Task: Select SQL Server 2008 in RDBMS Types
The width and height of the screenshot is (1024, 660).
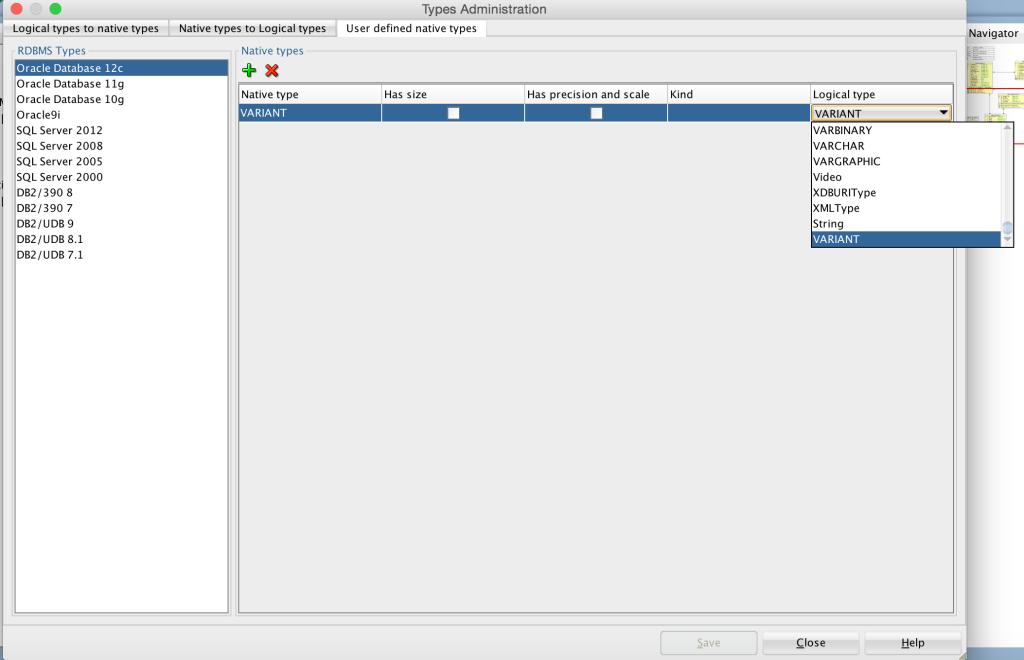Action: 121,146
